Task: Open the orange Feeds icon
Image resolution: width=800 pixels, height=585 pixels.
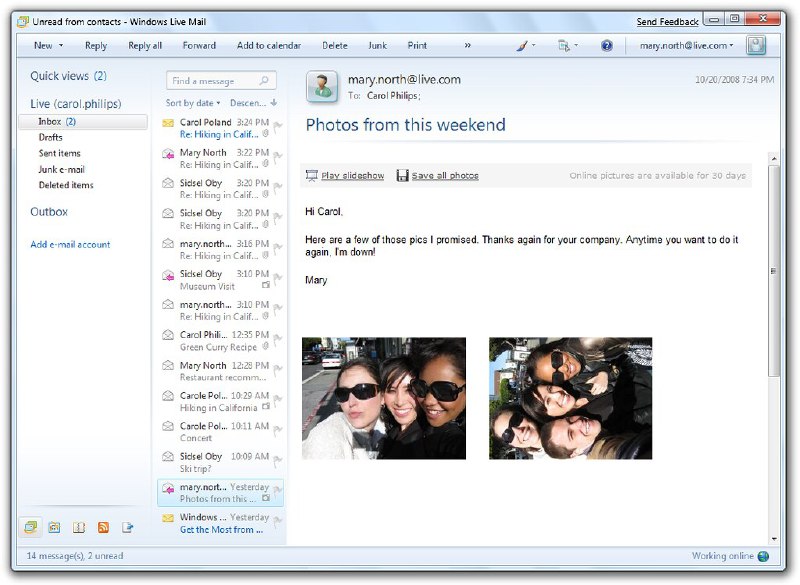Action: [x=103, y=527]
